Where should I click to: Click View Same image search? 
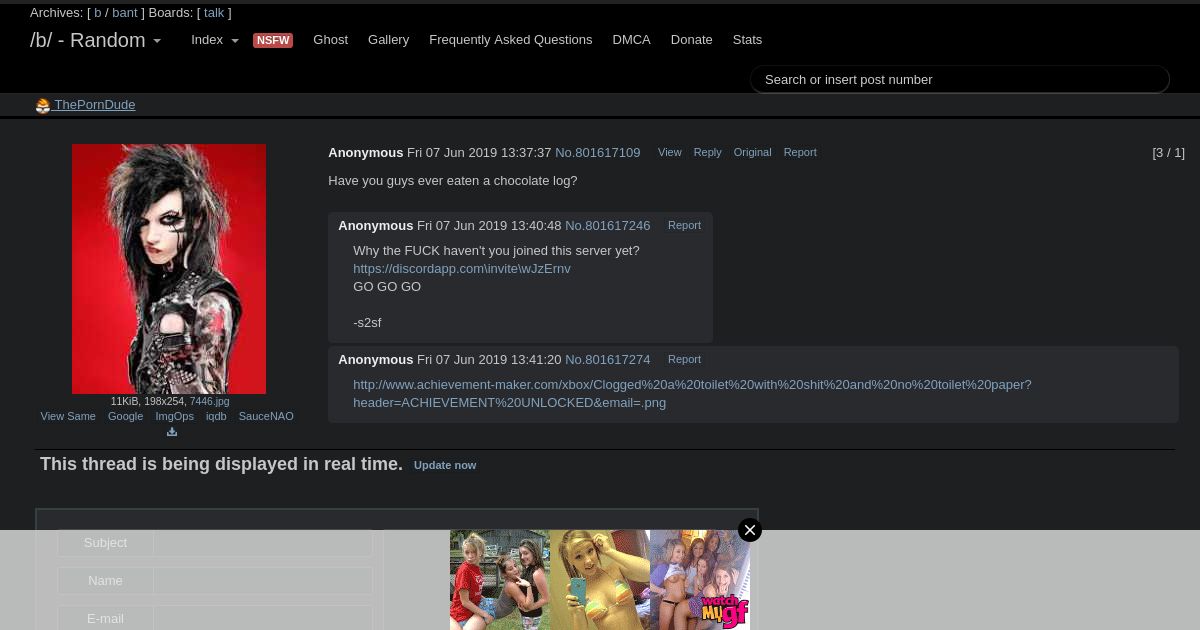click(68, 416)
